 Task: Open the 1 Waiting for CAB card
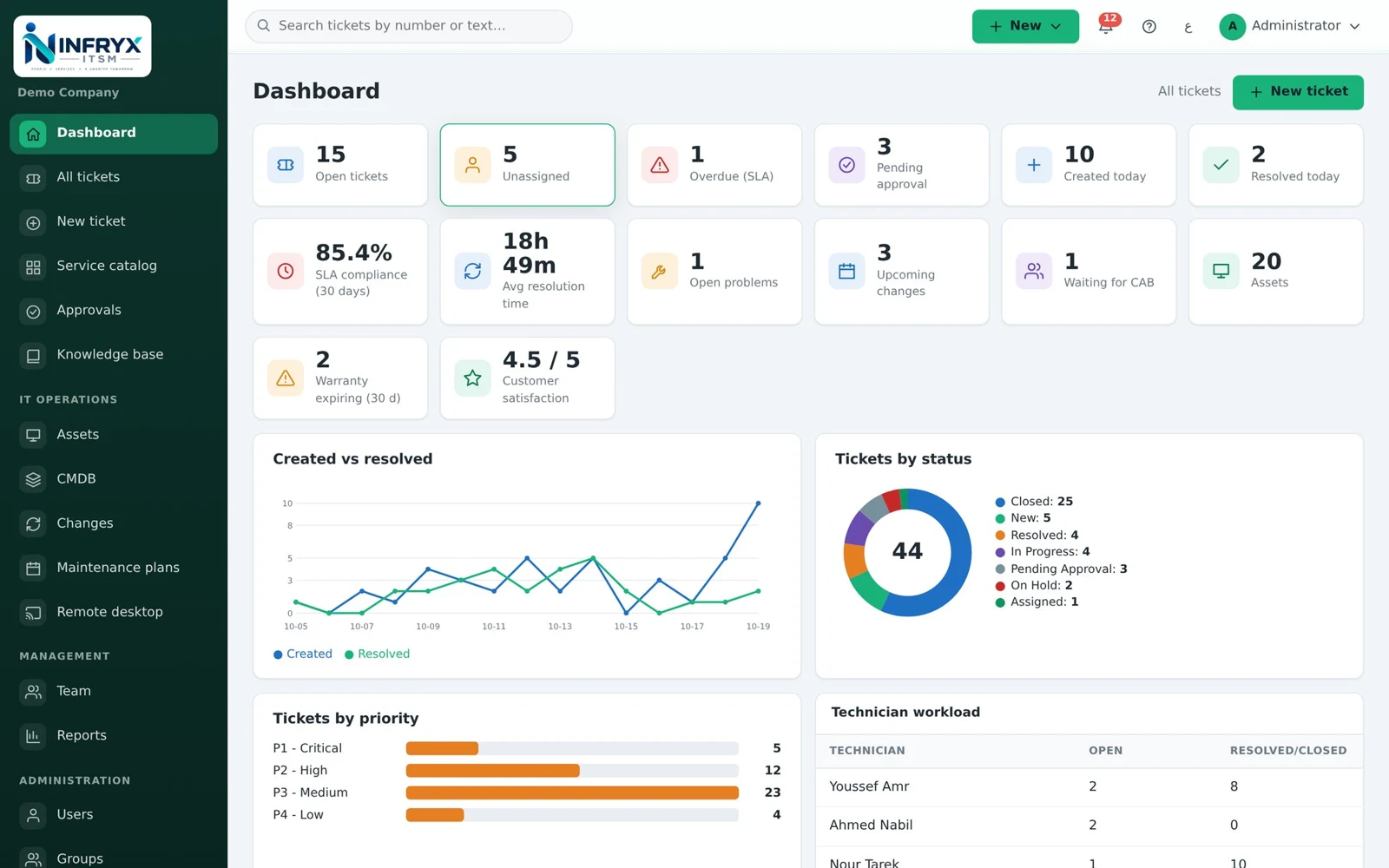pyautogui.click(x=1089, y=272)
